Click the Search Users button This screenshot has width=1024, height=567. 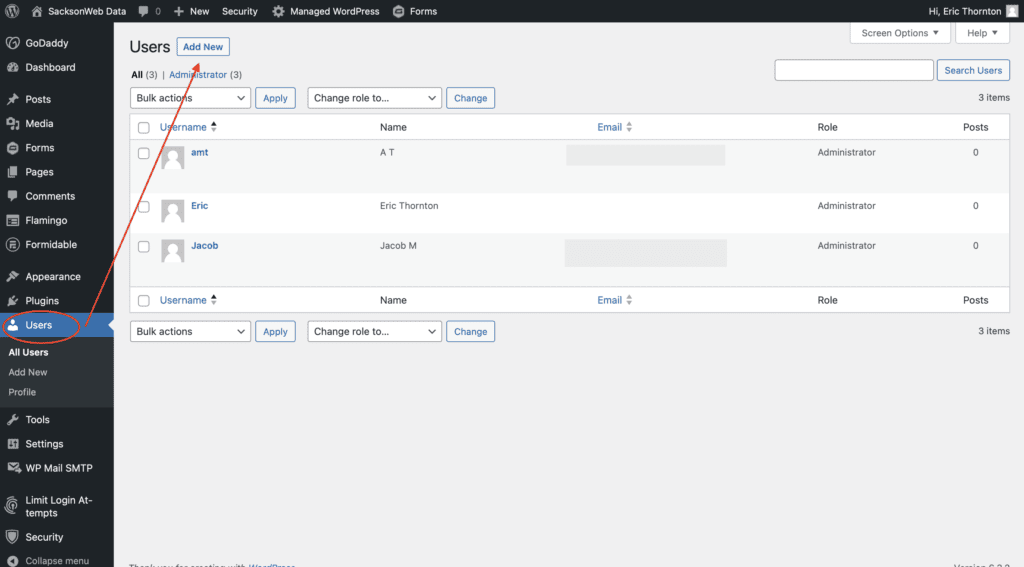973,70
